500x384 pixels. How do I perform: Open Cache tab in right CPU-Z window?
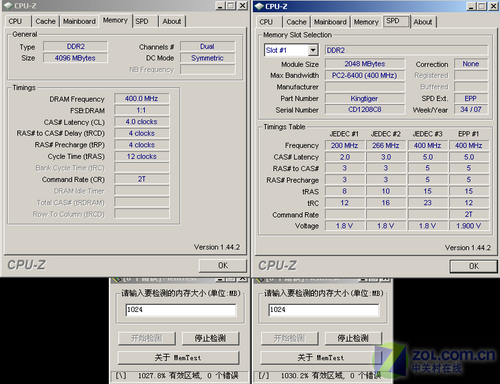(x=296, y=22)
